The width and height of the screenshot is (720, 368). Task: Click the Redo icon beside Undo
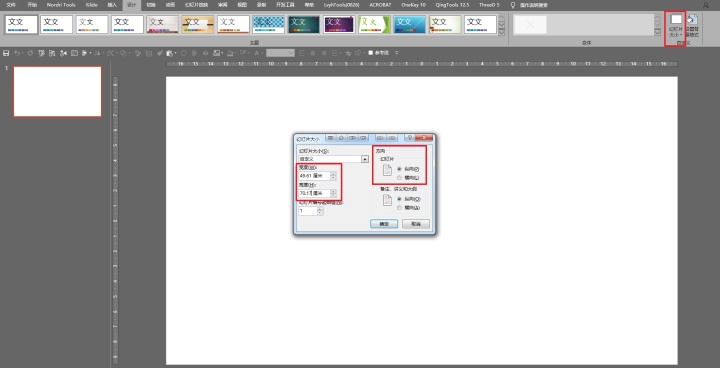30,53
